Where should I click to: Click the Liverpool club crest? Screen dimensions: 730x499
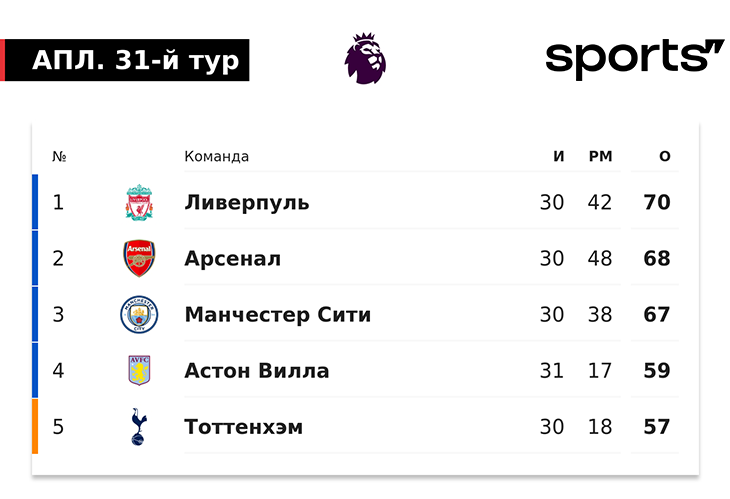pyautogui.click(x=138, y=202)
